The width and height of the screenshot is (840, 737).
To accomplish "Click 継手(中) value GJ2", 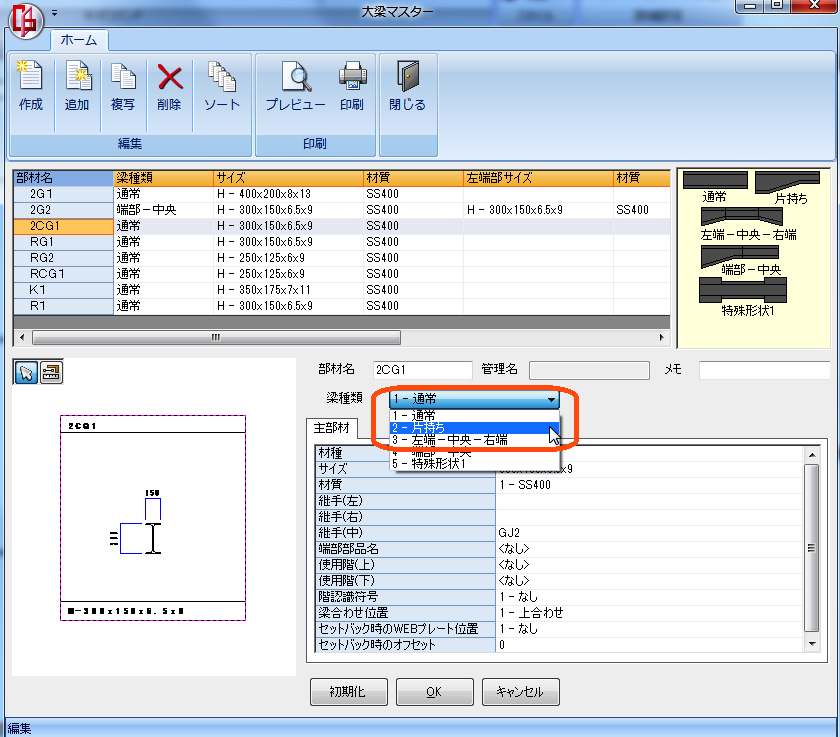I will click(x=649, y=533).
